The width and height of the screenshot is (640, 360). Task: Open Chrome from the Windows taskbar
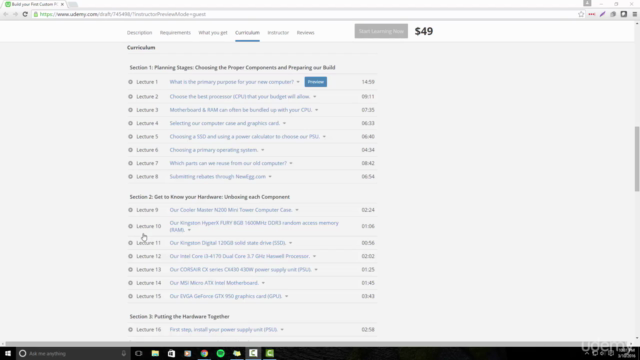click(x=204, y=353)
